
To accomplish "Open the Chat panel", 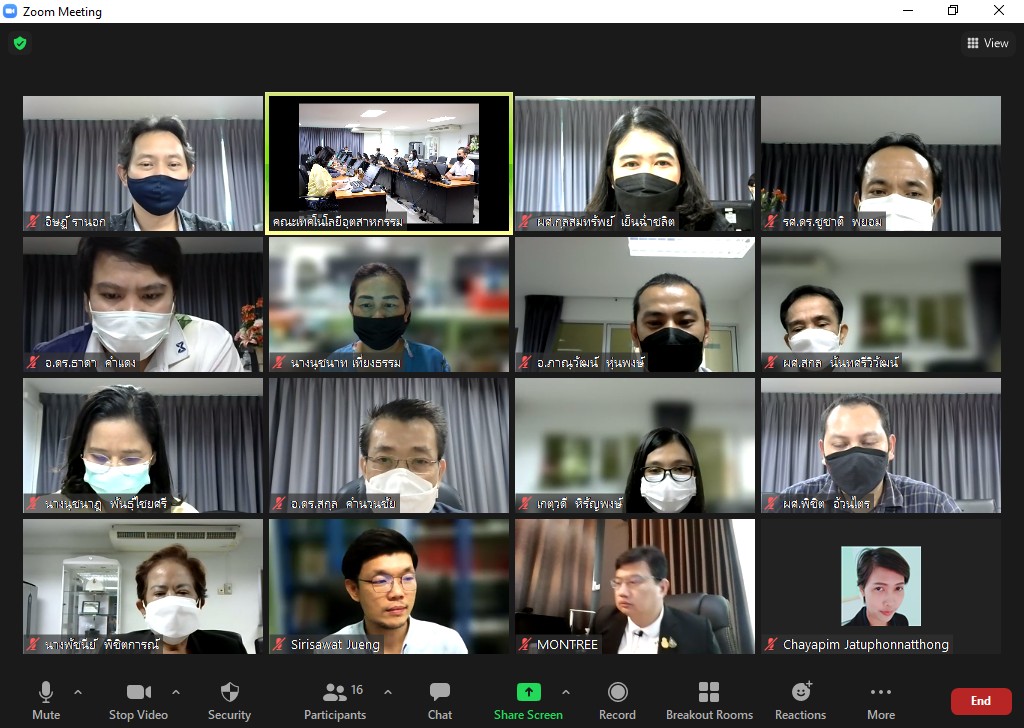I will click(x=440, y=701).
